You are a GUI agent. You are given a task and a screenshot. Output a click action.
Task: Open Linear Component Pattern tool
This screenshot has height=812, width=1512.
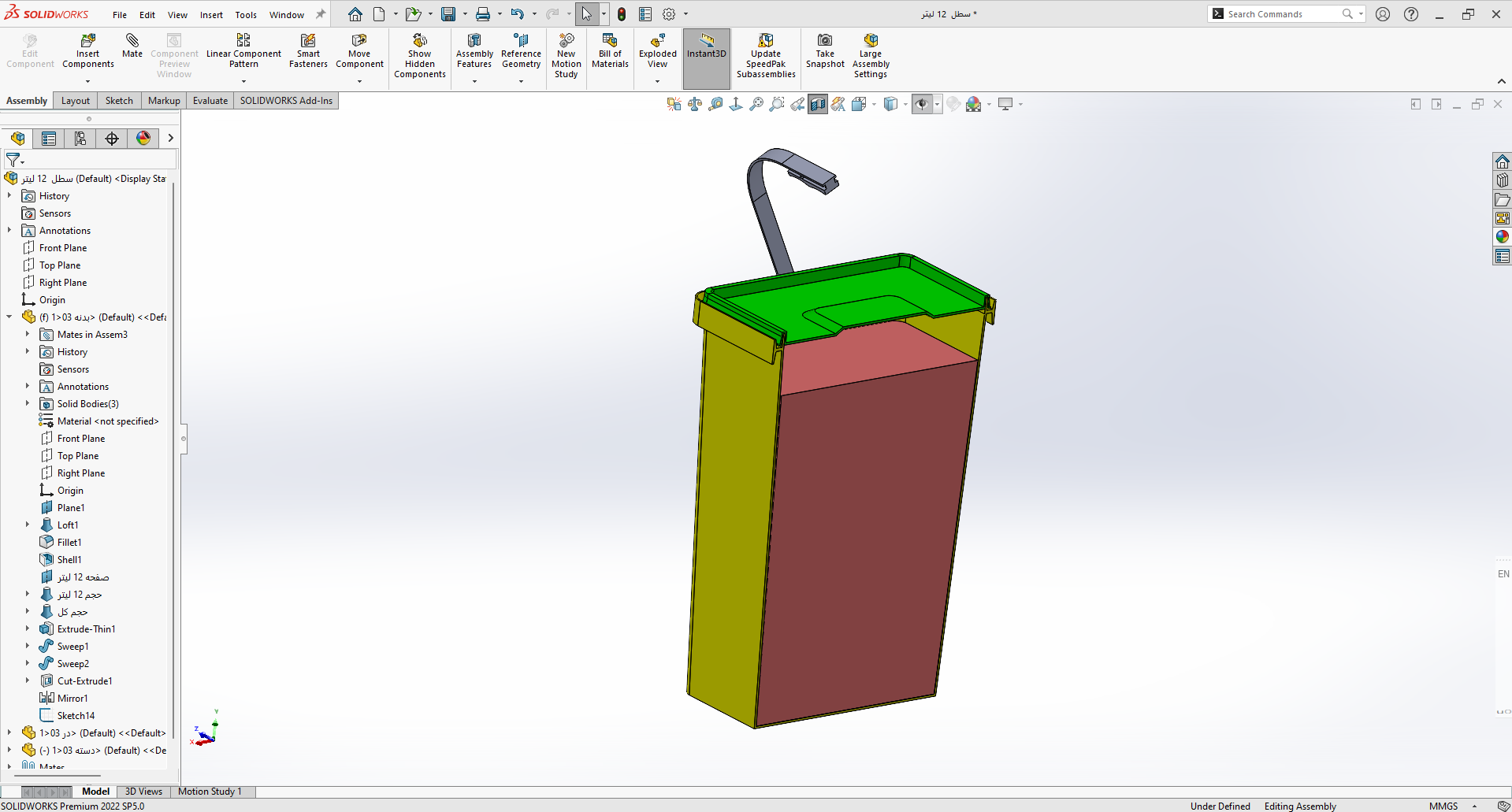click(x=243, y=51)
